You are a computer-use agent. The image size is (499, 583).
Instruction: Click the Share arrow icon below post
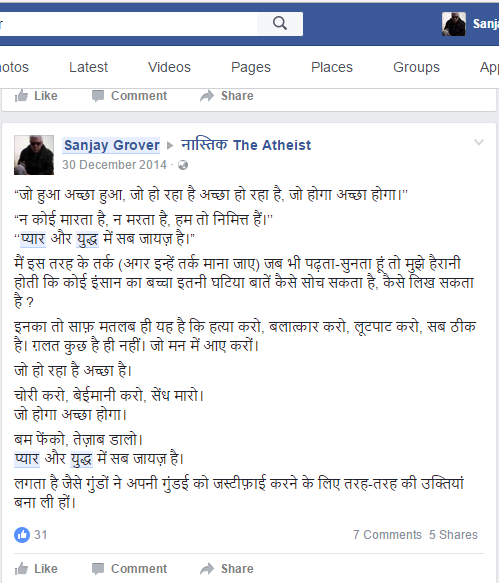[207, 568]
